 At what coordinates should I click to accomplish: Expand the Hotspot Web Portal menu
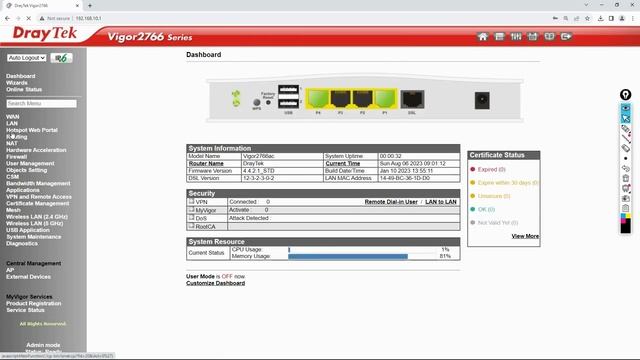32,130
